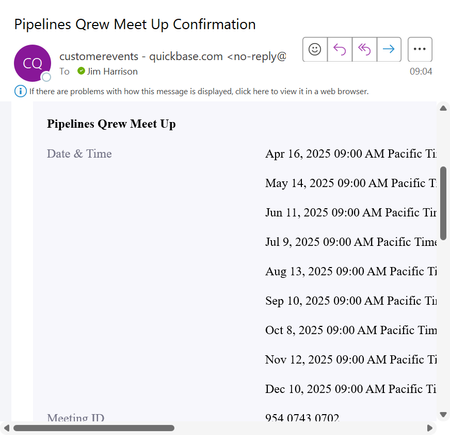This screenshot has width=450, height=435.
Task: Click the horizontal scrollbar thumb
Action: pos(94,428)
